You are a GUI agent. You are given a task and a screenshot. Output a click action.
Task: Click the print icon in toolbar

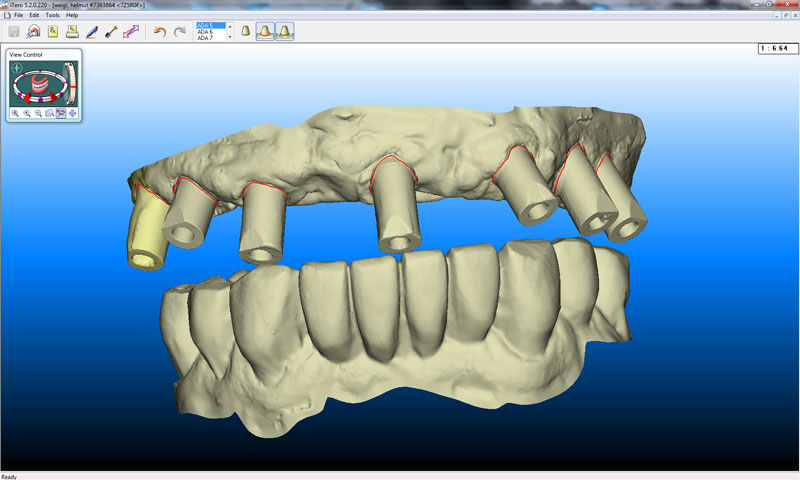coord(72,32)
